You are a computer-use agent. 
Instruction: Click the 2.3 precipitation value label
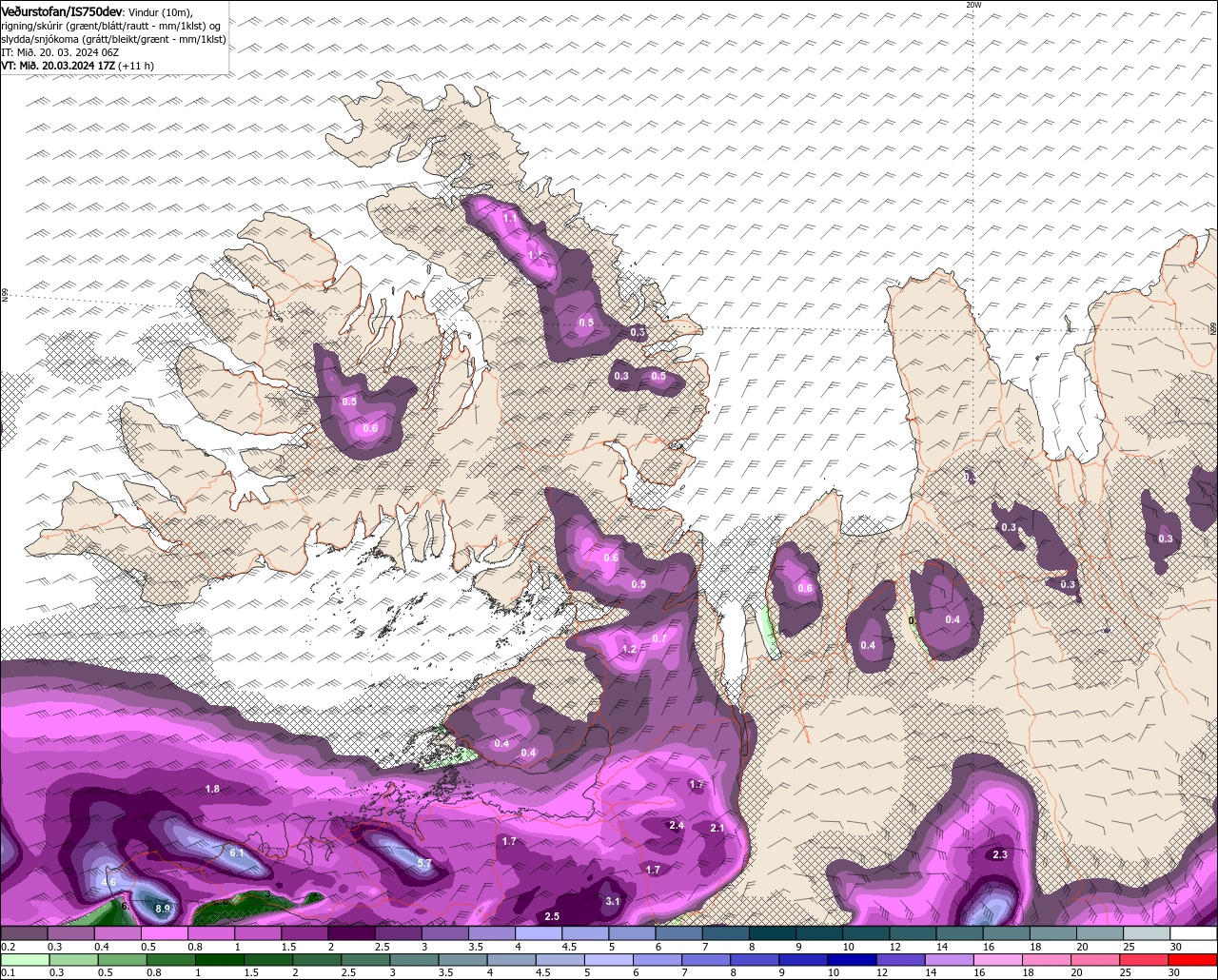(1000, 854)
